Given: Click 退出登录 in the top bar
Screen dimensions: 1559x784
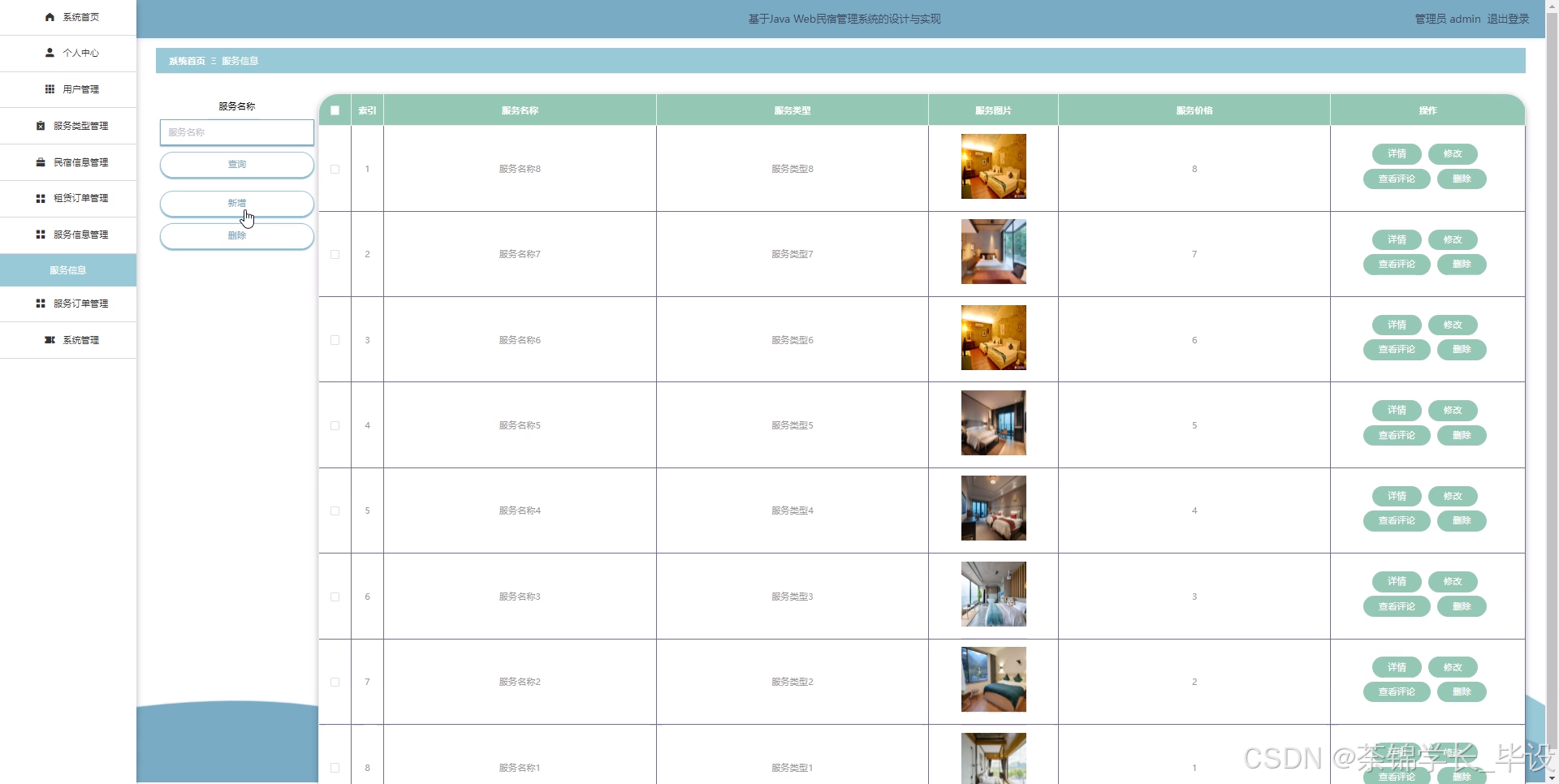Looking at the screenshot, I should tap(1508, 19).
